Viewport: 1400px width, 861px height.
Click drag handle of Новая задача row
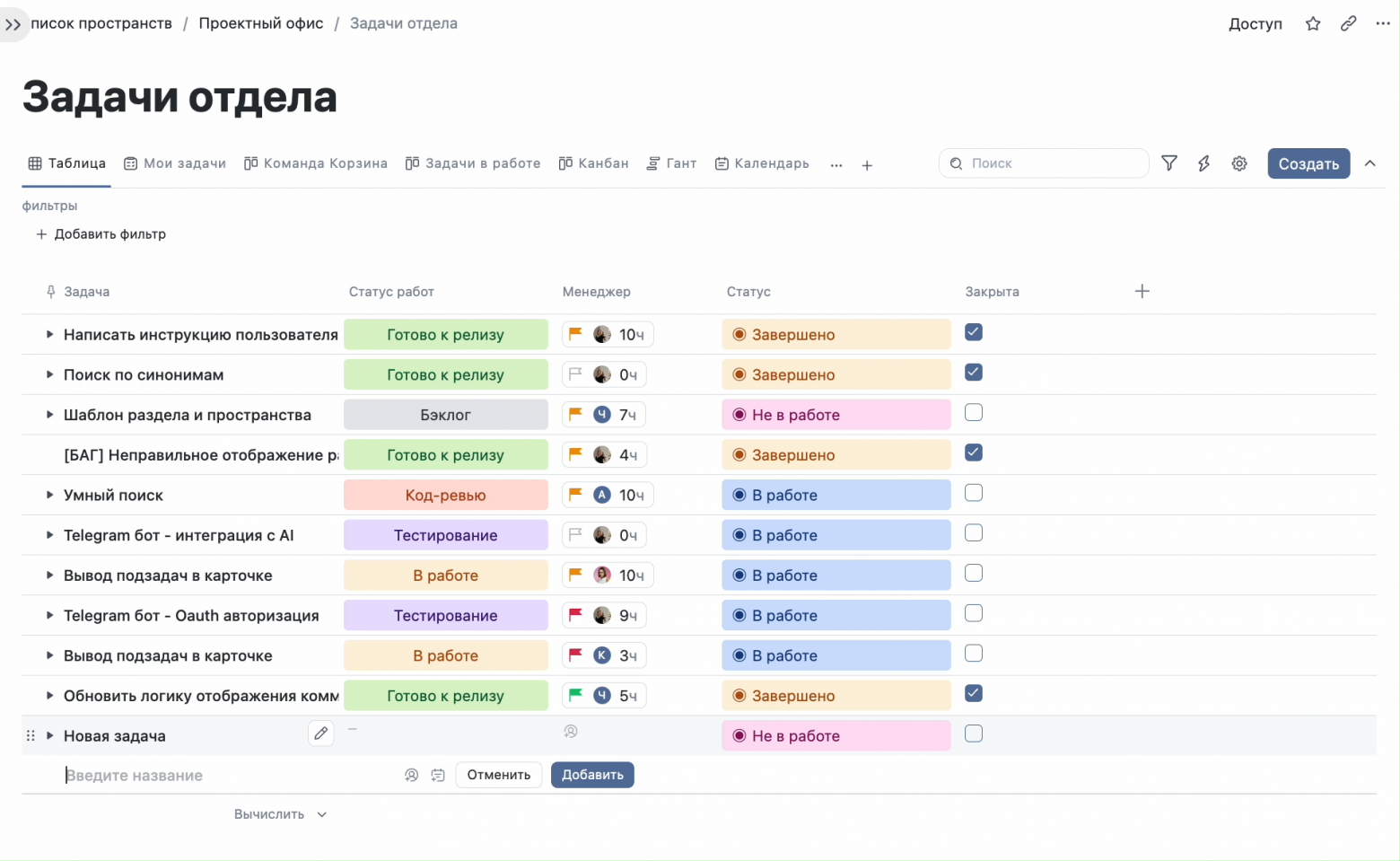[31, 735]
